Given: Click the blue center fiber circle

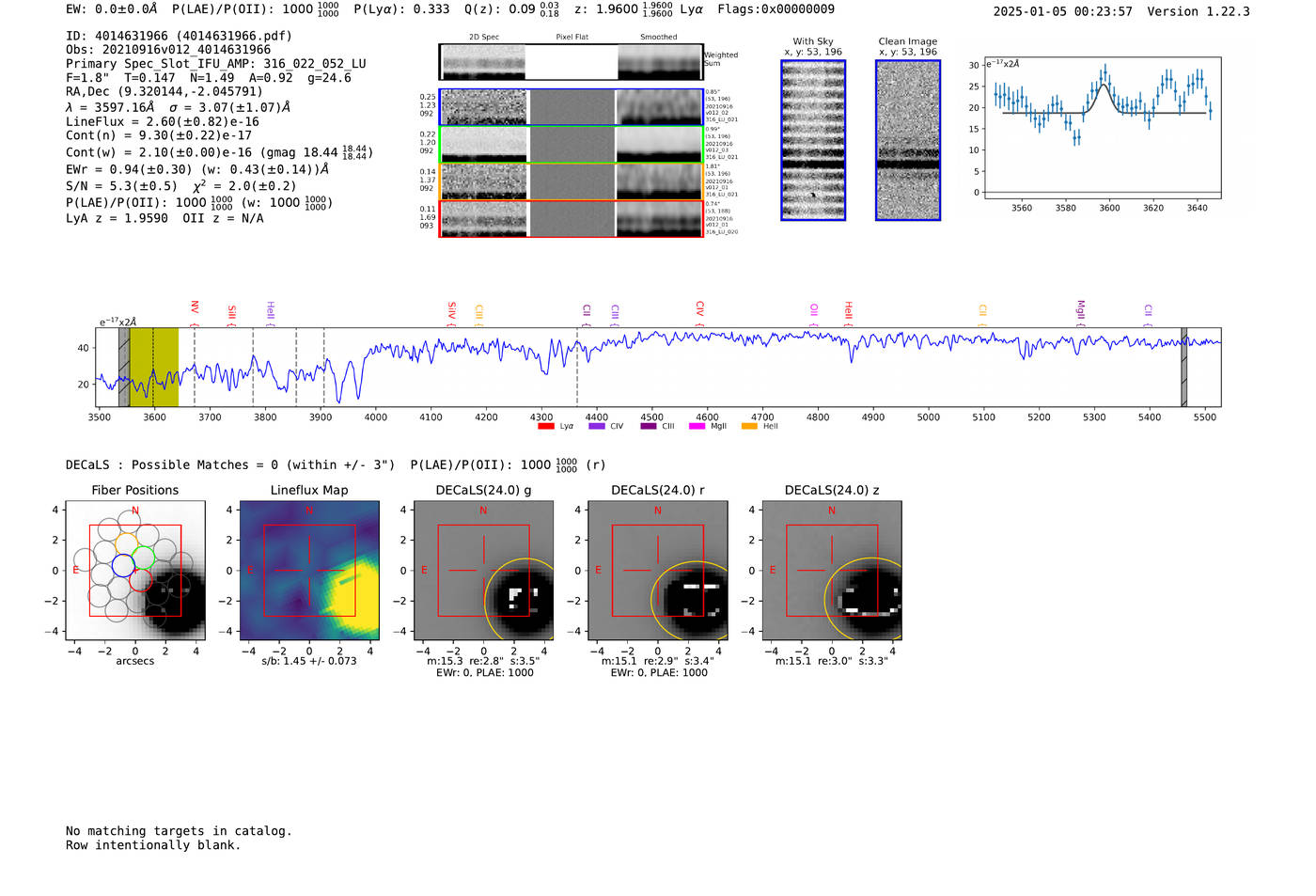Looking at the screenshot, I should pyautogui.click(x=123, y=565).
